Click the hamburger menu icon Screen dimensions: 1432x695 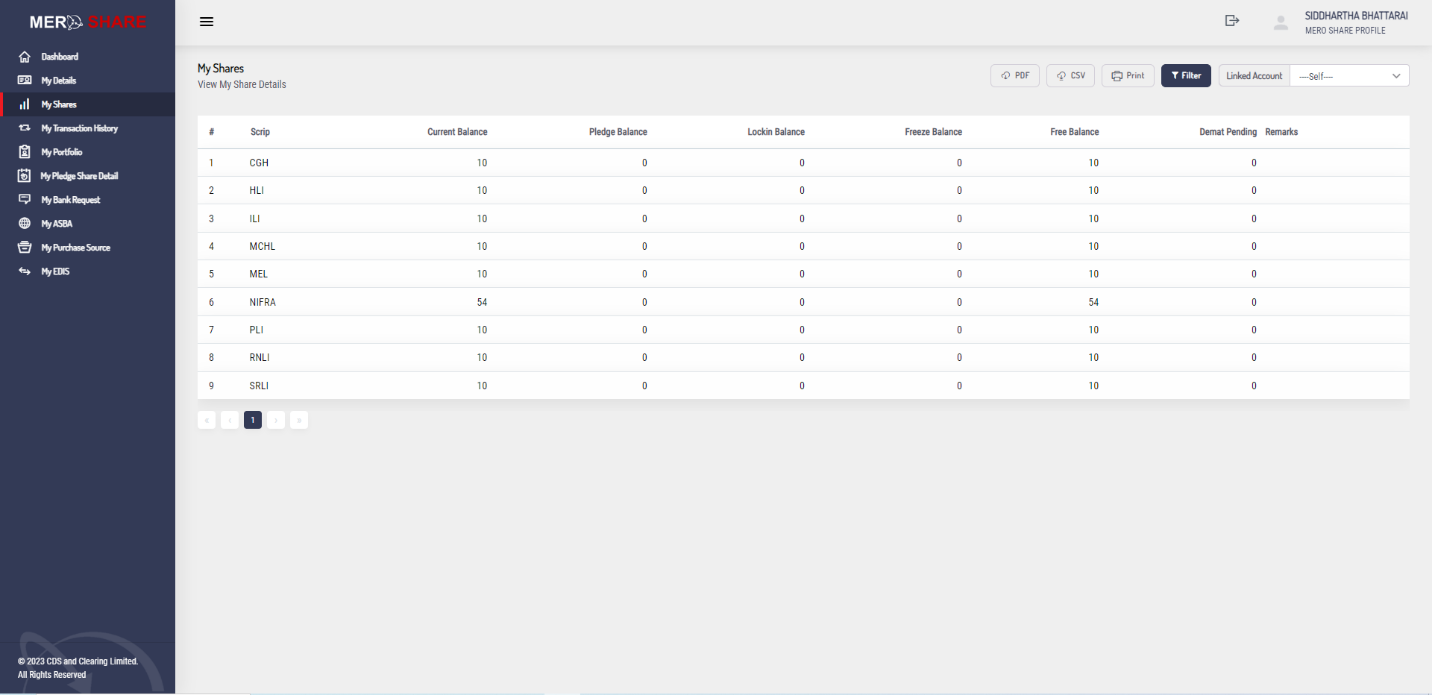point(207,22)
